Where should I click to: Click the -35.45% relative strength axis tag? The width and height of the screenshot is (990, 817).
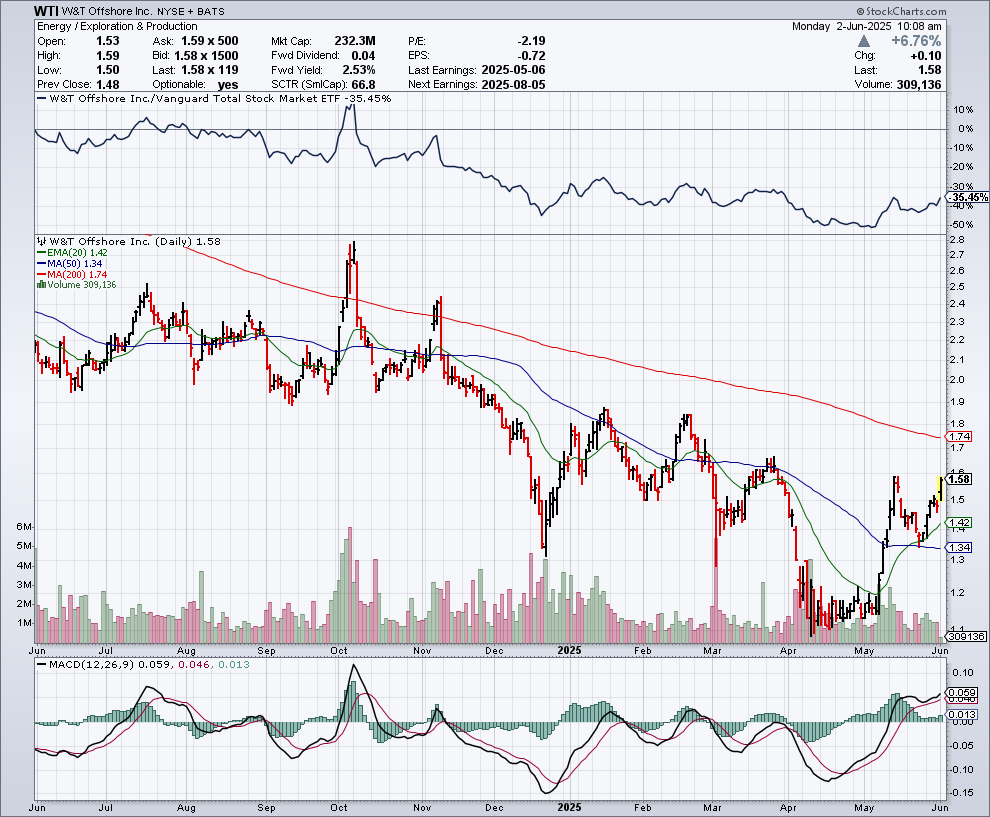[x=969, y=198]
